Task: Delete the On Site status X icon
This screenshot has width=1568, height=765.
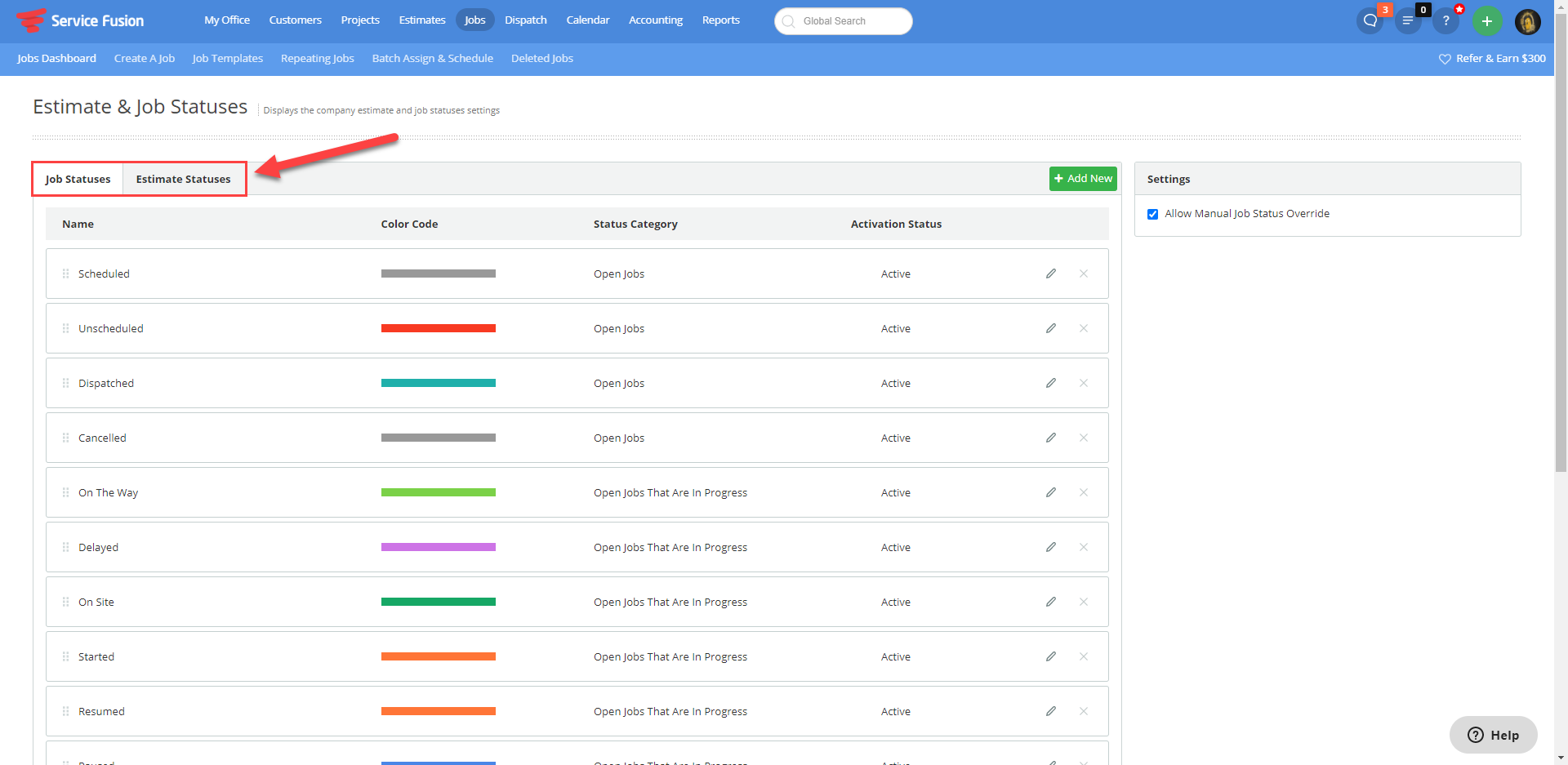Action: [1084, 602]
